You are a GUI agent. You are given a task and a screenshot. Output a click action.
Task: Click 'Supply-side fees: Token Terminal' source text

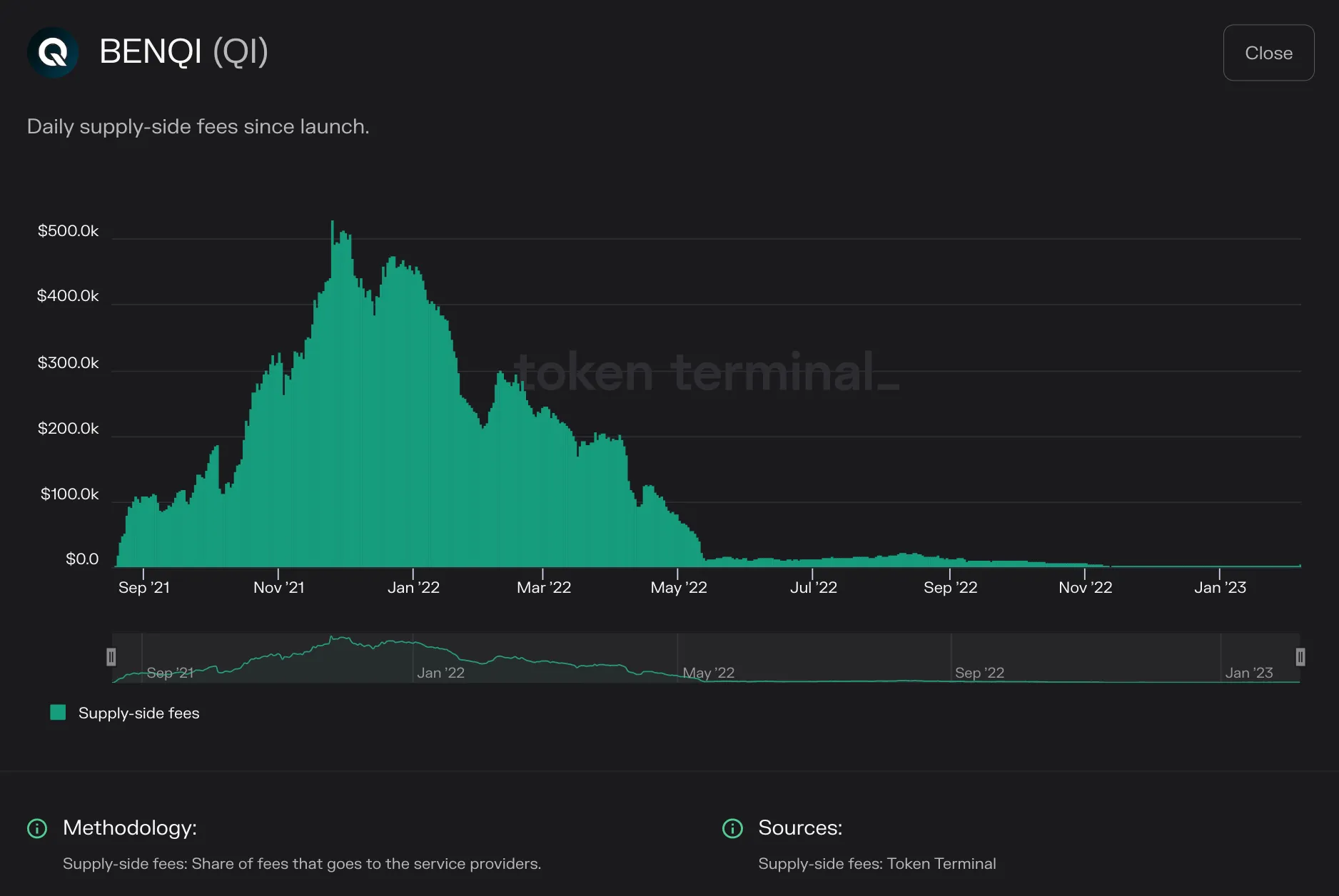point(876,863)
